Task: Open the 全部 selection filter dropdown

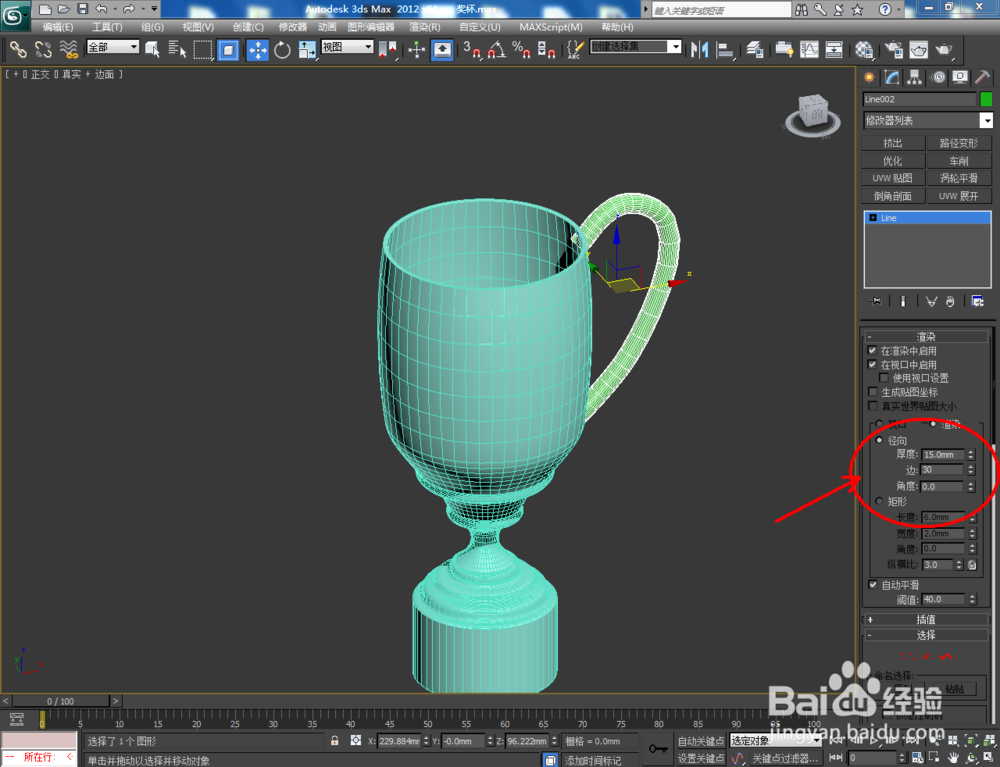Action: tap(112, 47)
